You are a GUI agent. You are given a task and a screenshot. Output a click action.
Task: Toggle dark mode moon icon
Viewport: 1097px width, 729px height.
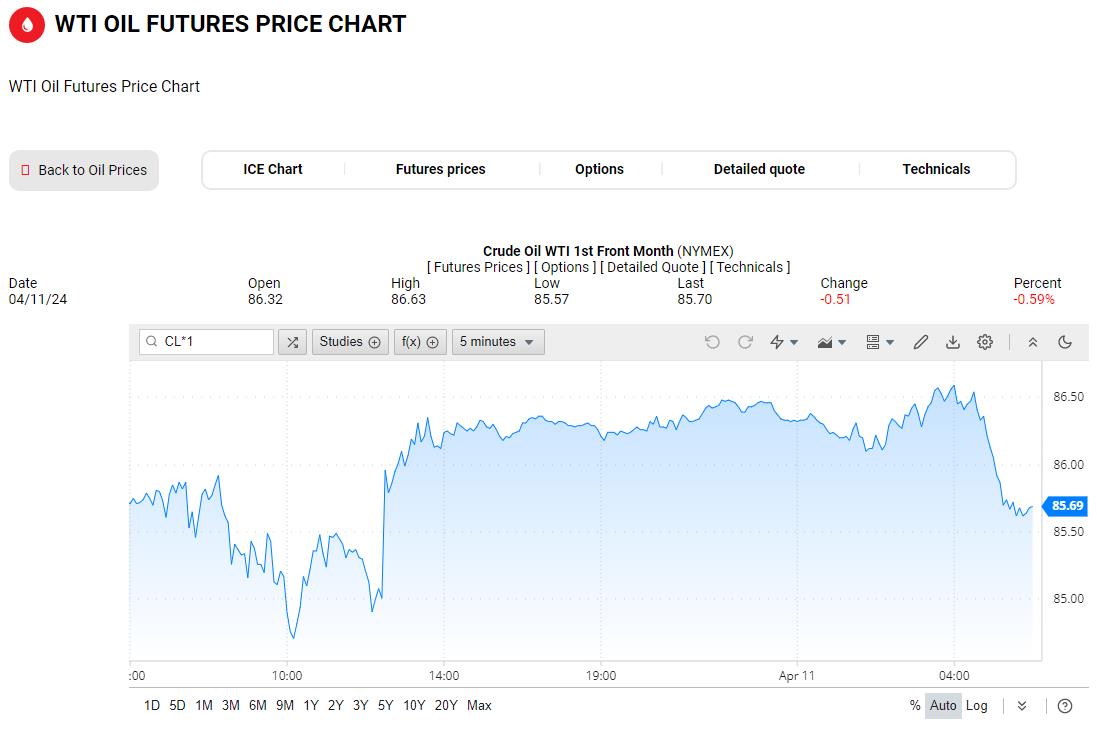click(x=1065, y=342)
